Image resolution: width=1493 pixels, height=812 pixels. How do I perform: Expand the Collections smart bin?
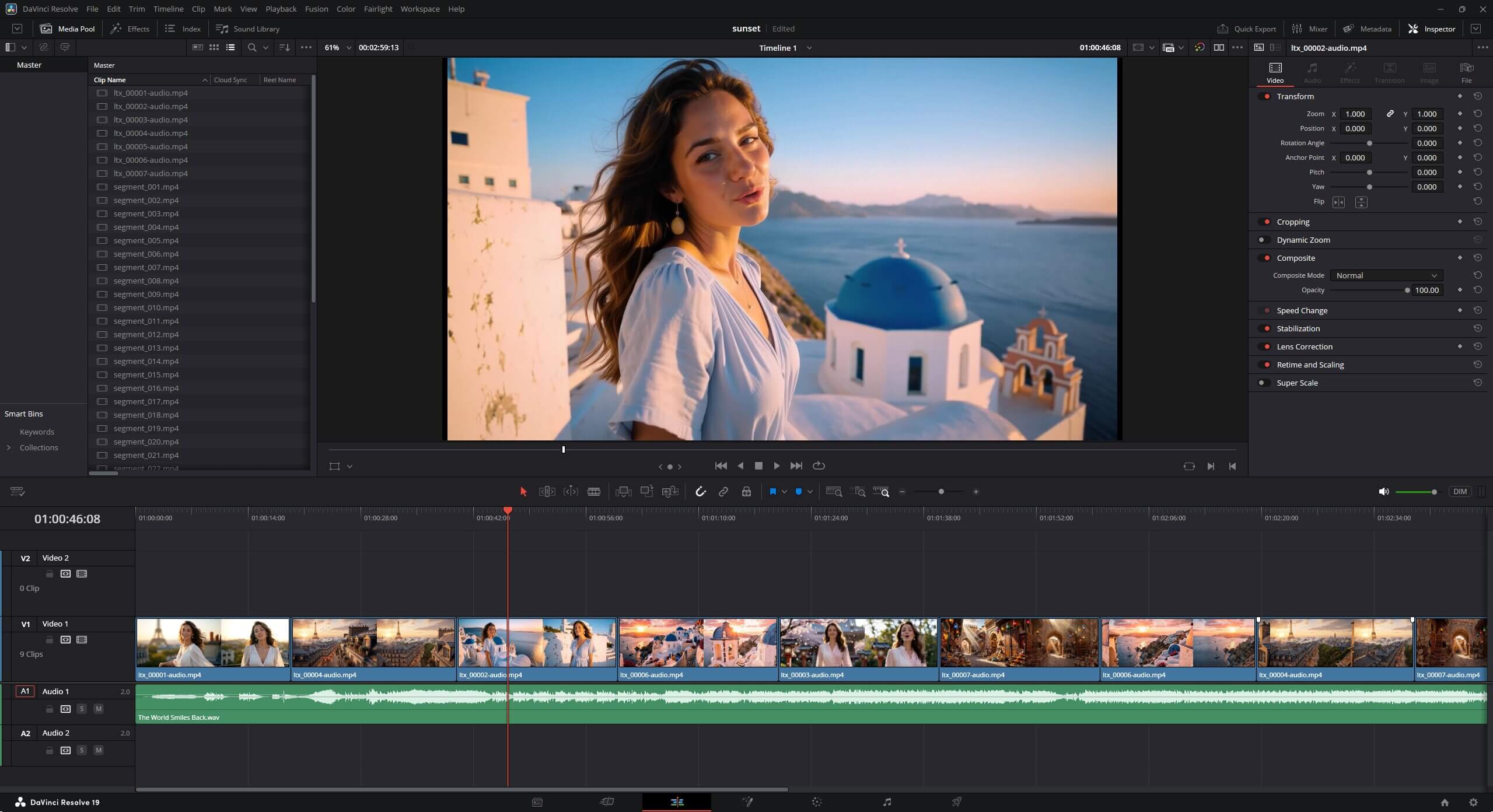(x=9, y=447)
